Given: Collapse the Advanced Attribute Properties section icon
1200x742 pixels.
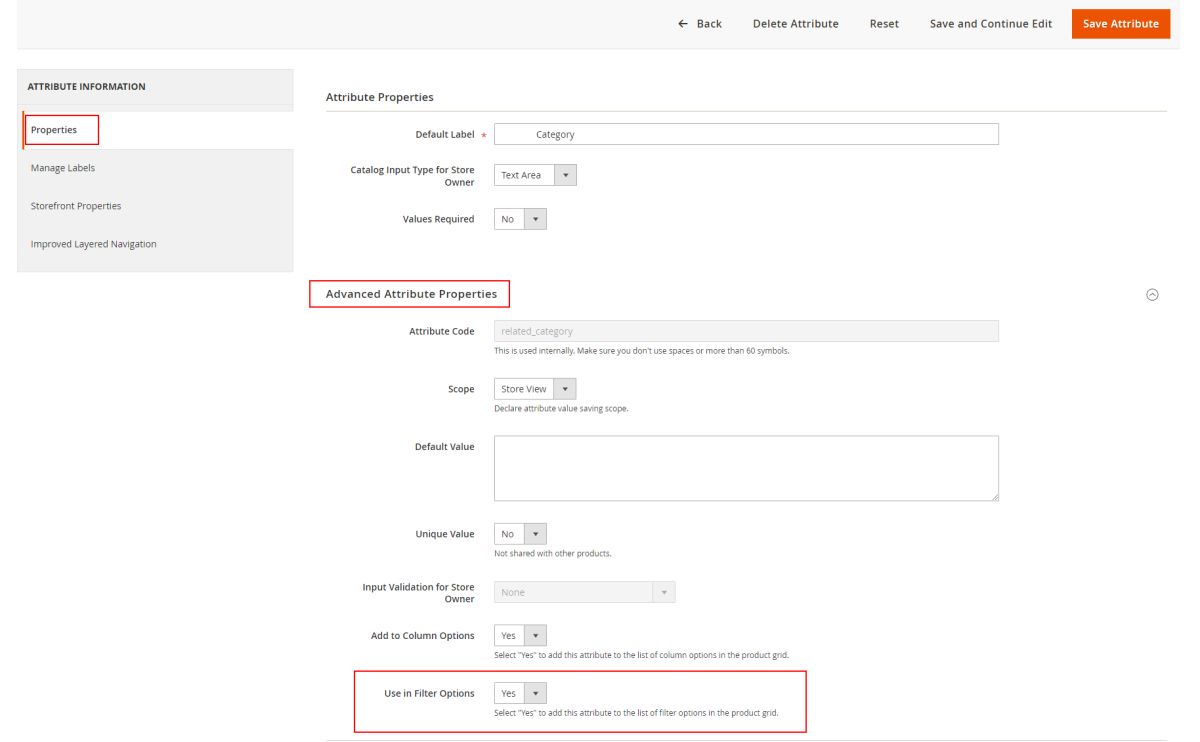Looking at the screenshot, I should click(x=1152, y=294).
